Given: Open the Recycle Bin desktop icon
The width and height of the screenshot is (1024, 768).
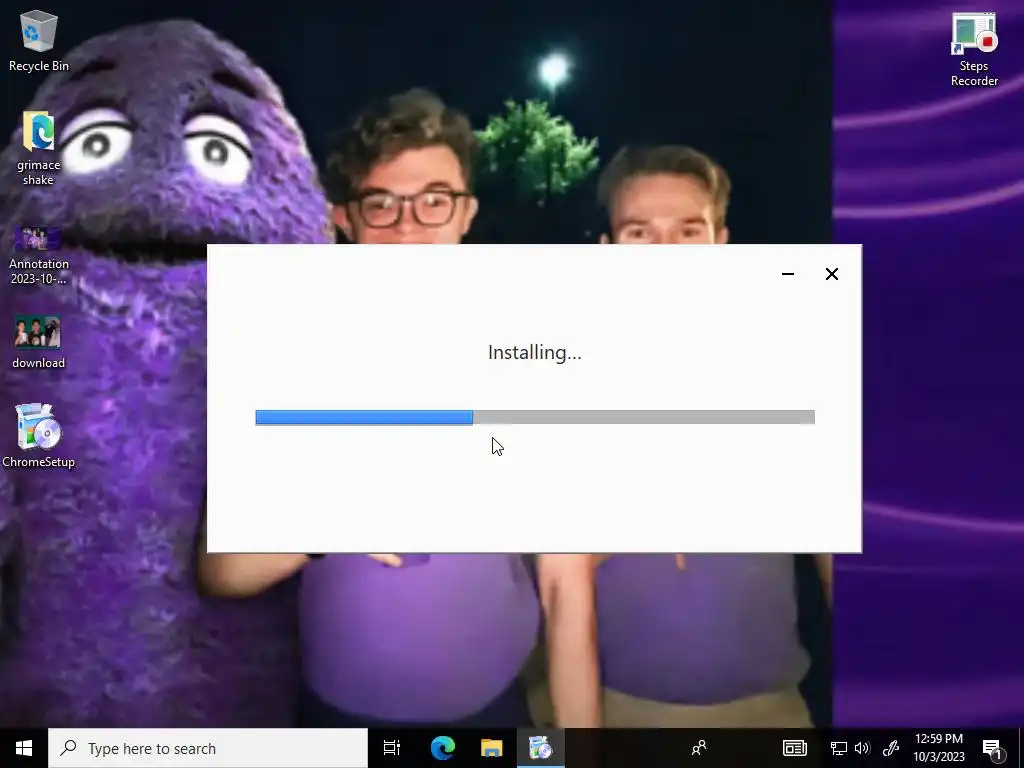Looking at the screenshot, I should pyautogui.click(x=39, y=40).
